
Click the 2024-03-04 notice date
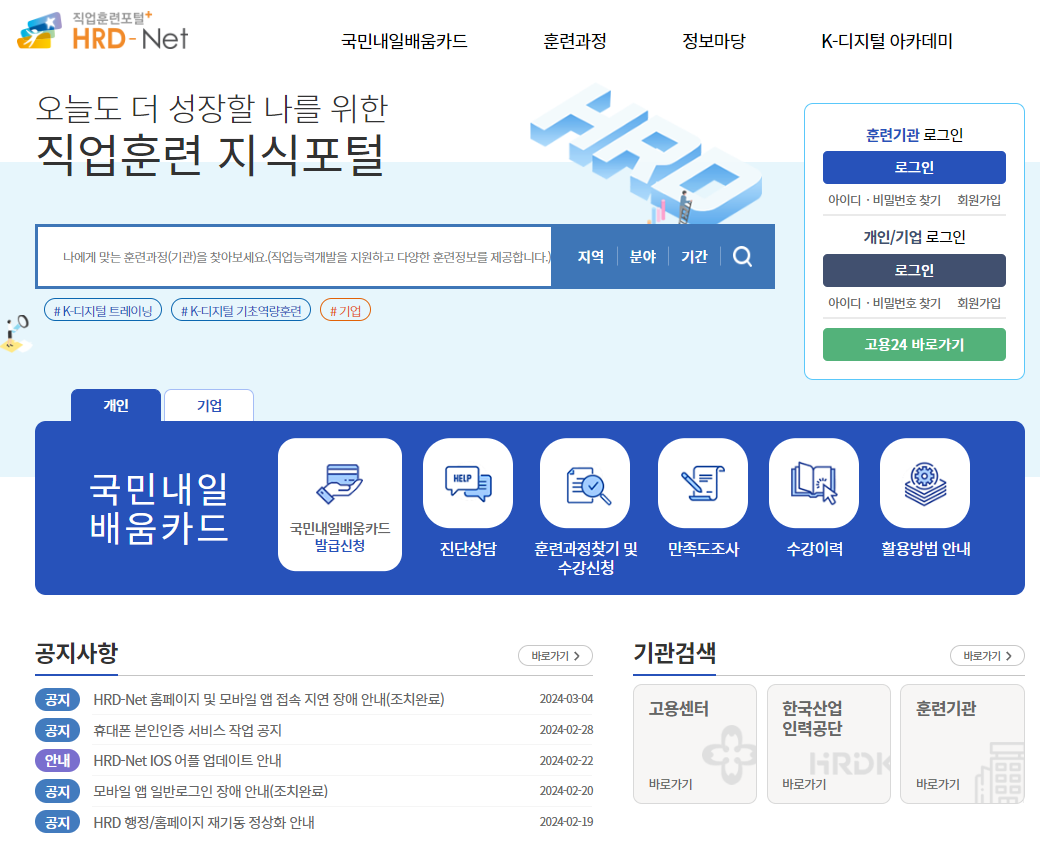tap(566, 699)
